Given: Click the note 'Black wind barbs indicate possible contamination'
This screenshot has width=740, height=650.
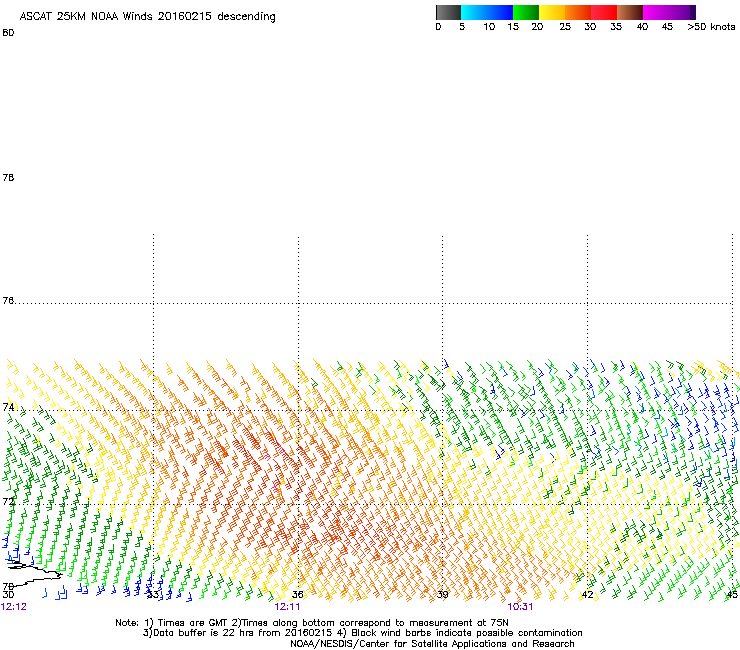Looking at the screenshot, I should (467, 633).
